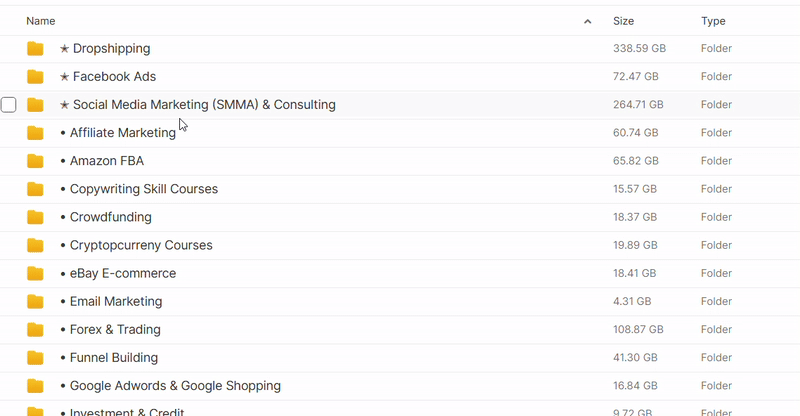
Task: Open Google Adwords & Google Shopping folder
Action: click(175, 385)
